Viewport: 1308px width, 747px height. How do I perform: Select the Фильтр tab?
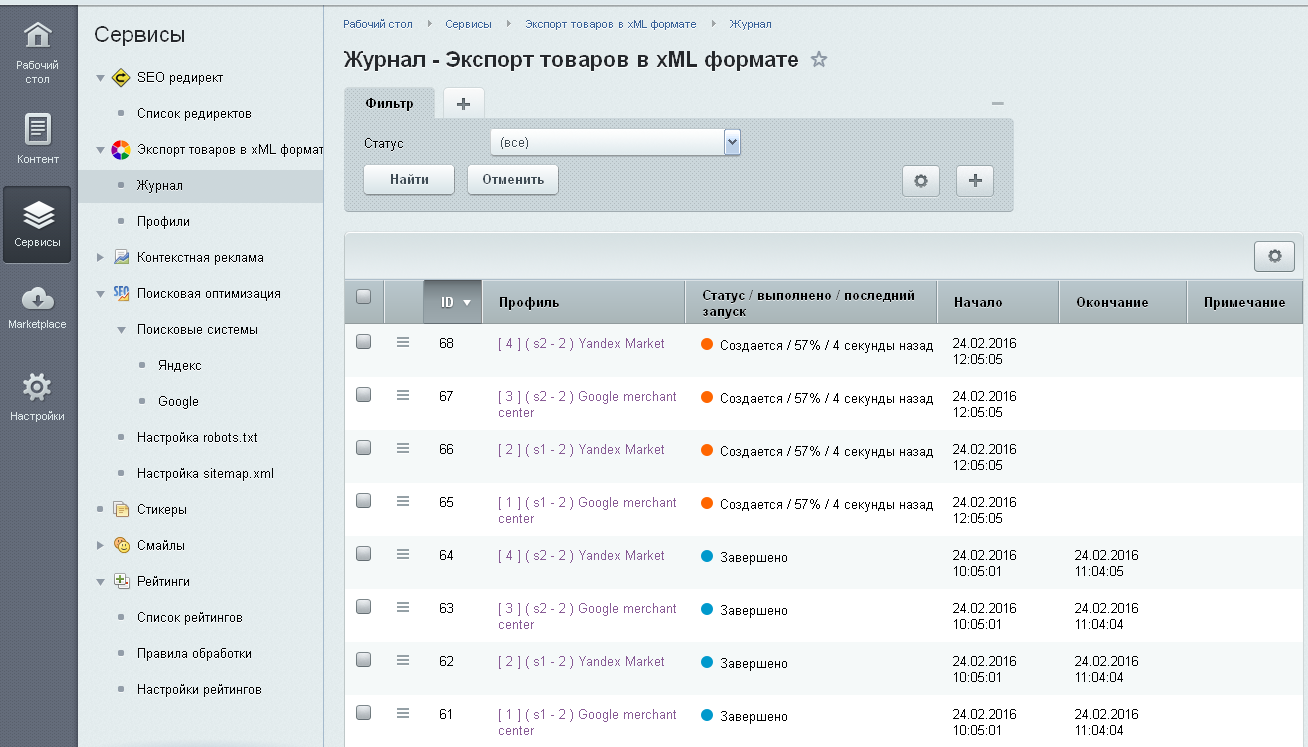(389, 104)
